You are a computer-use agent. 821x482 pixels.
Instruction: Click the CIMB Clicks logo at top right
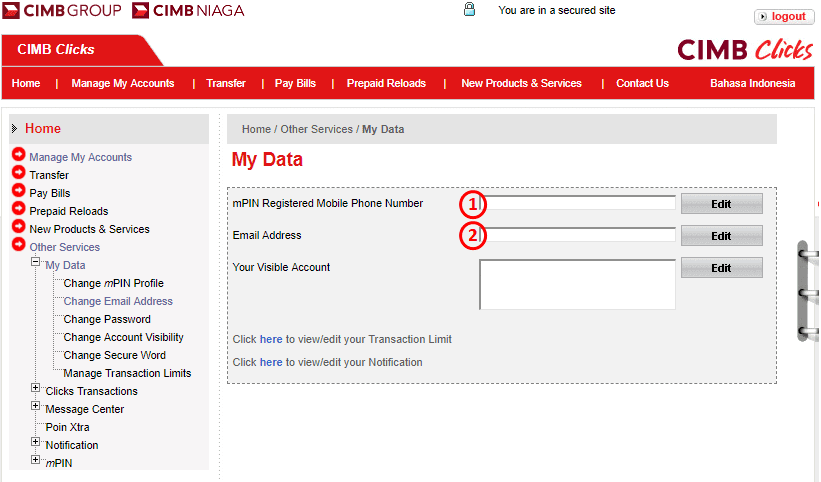click(x=745, y=50)
